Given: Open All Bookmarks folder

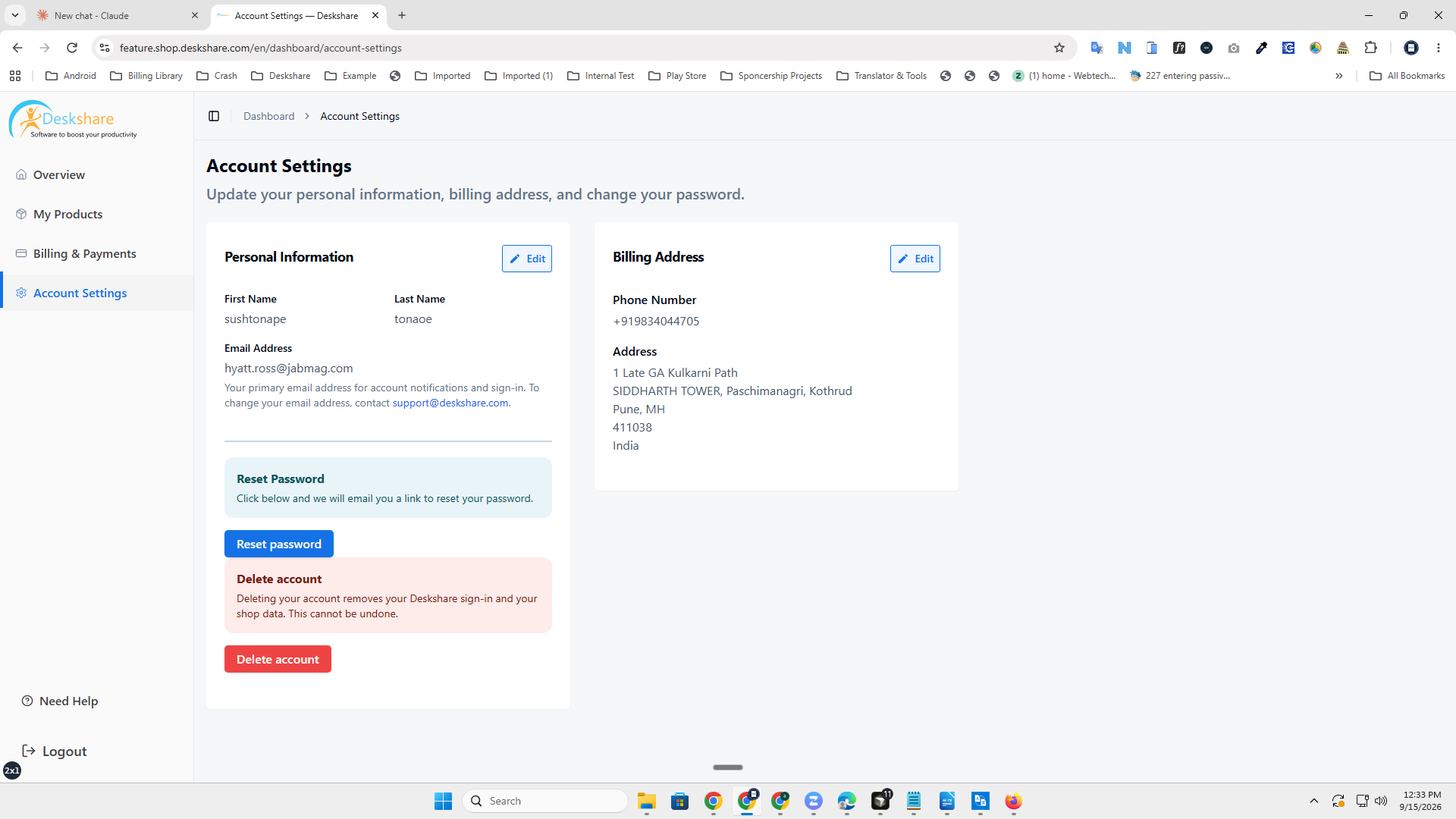Looking at the screenshot, I should coord(1407,76).
